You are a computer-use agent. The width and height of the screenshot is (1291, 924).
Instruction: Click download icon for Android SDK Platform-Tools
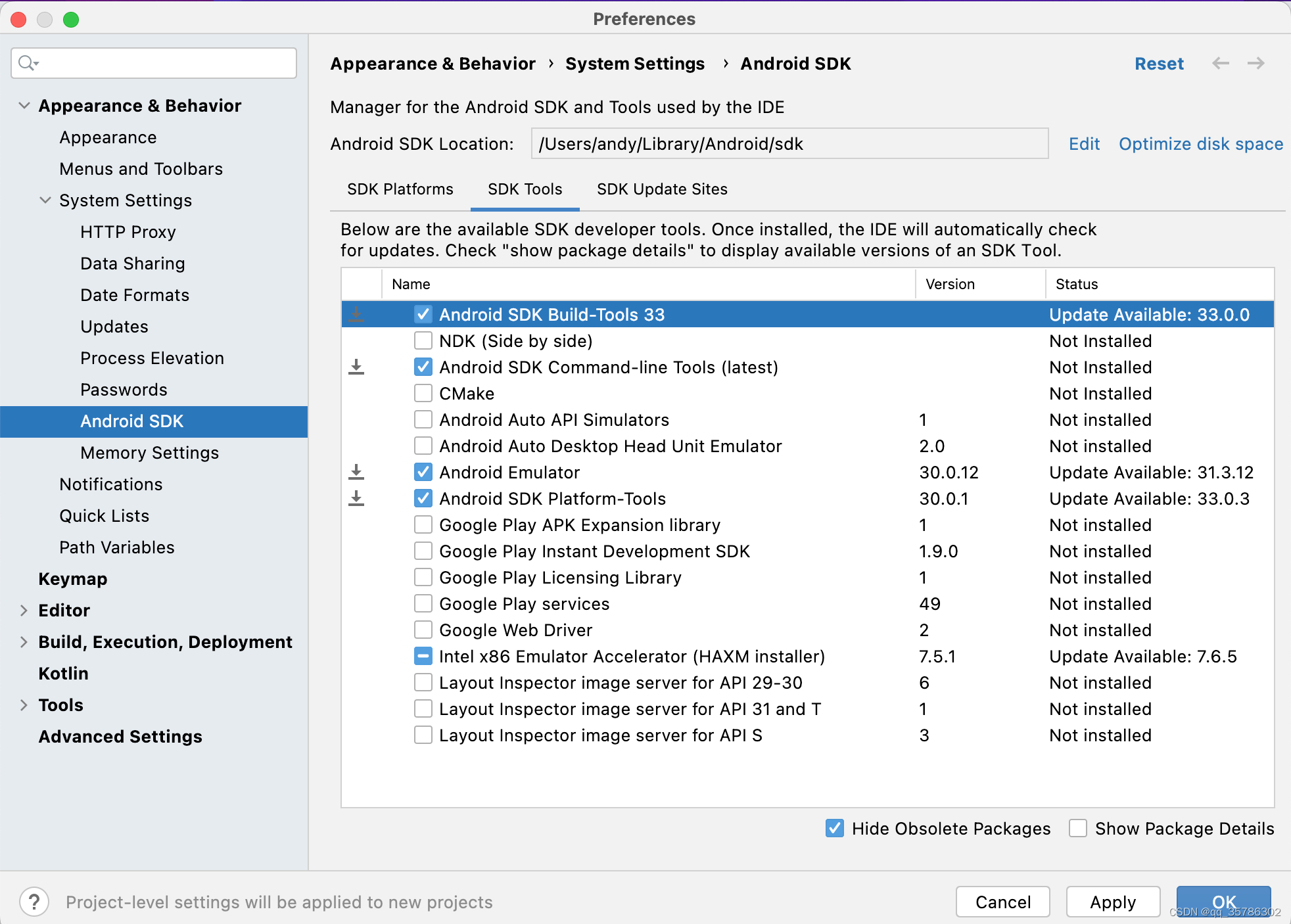tap(357, 498)
